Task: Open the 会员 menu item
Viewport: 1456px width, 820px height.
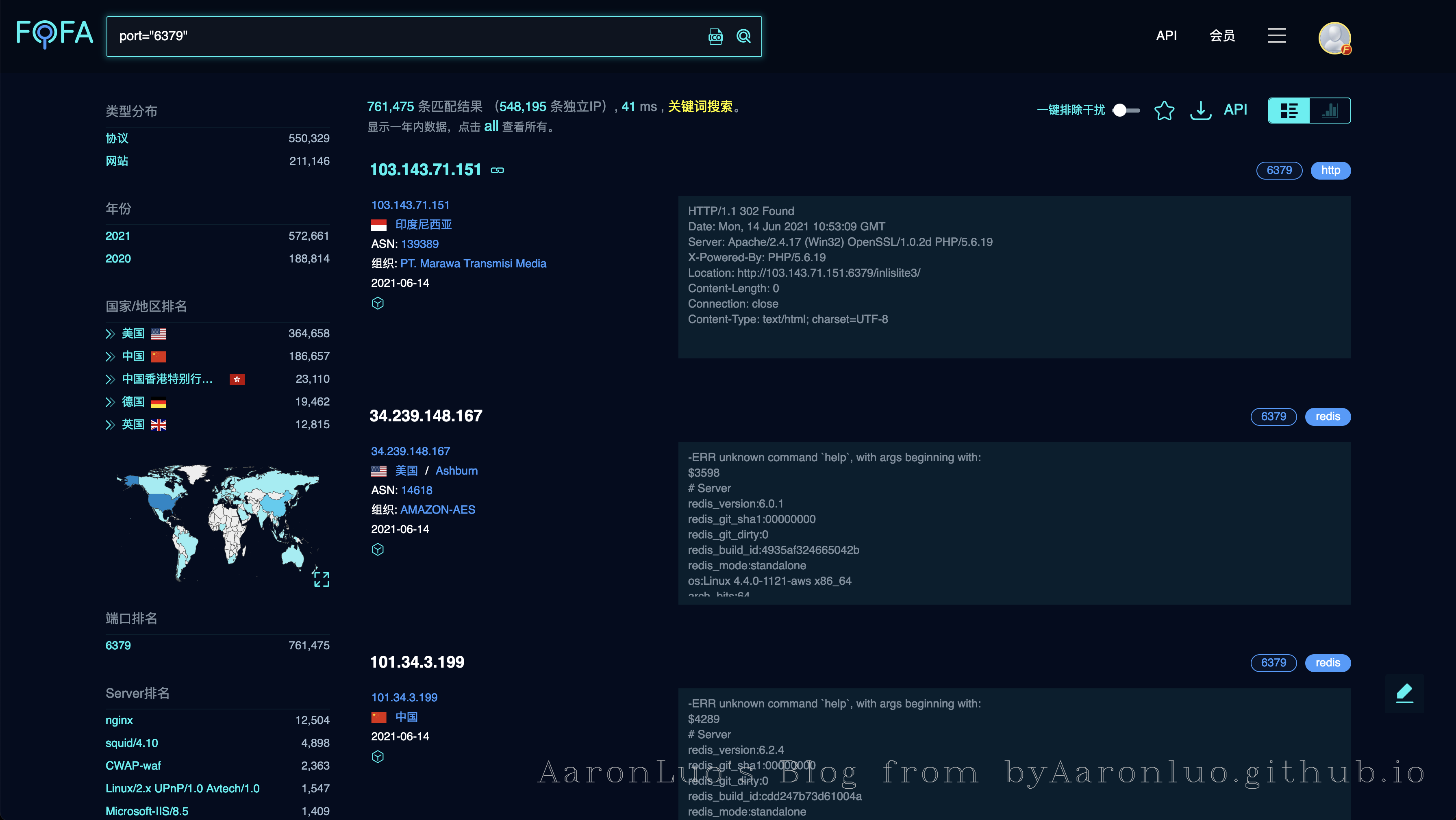Action: [1221, 36]
